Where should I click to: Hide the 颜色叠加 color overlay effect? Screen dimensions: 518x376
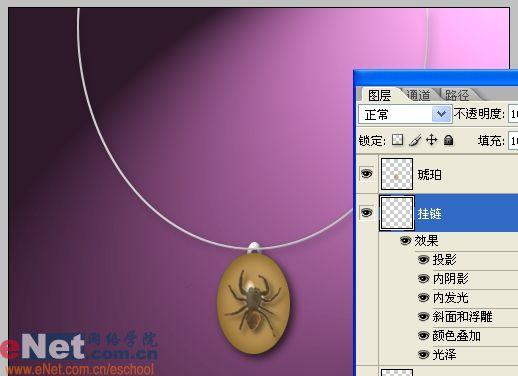point(423,336)
